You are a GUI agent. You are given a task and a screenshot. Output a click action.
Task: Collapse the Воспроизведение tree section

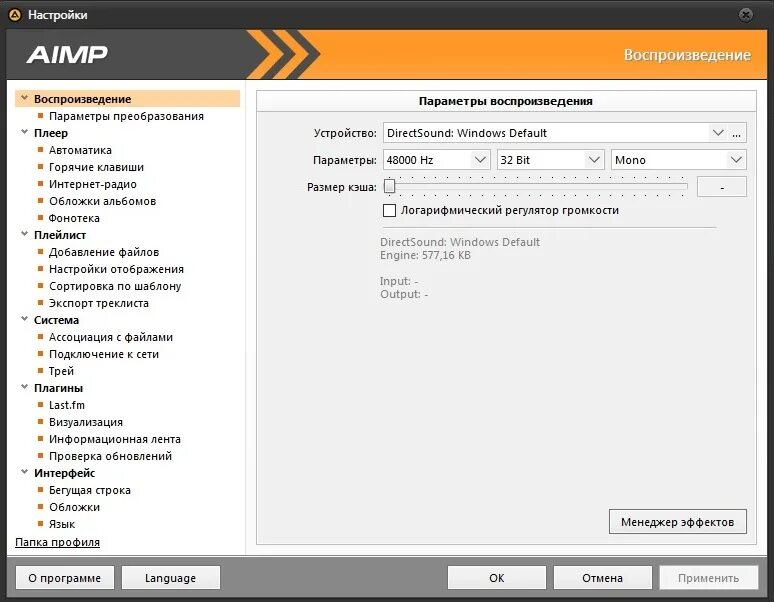coord(24,98)
